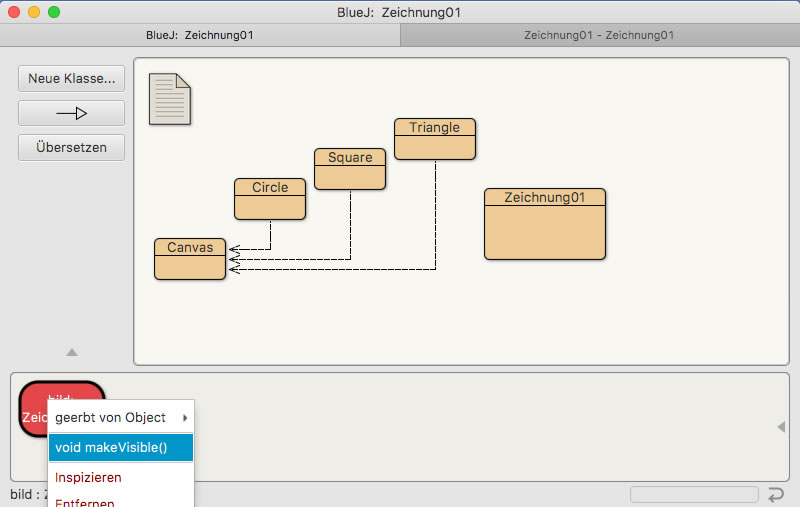Click the left-pointing triangle on right edge

[x=781, y=428]
